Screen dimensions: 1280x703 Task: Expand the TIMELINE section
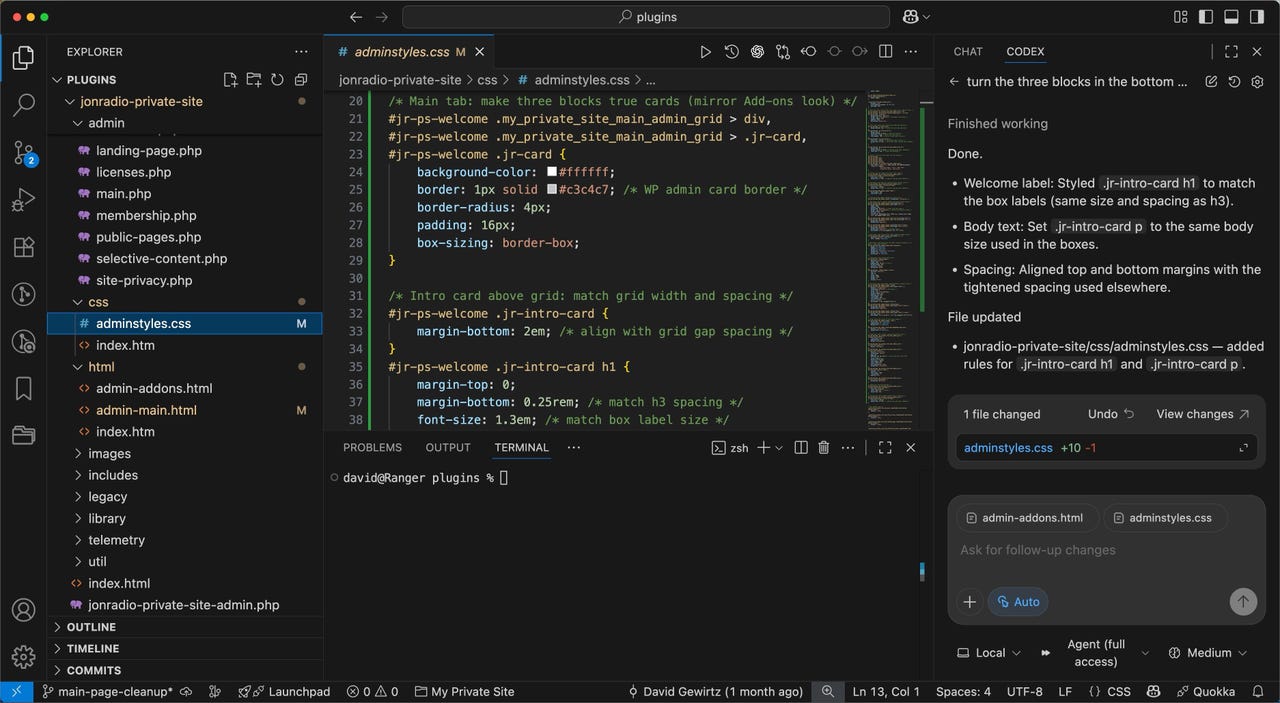(92, 649)
